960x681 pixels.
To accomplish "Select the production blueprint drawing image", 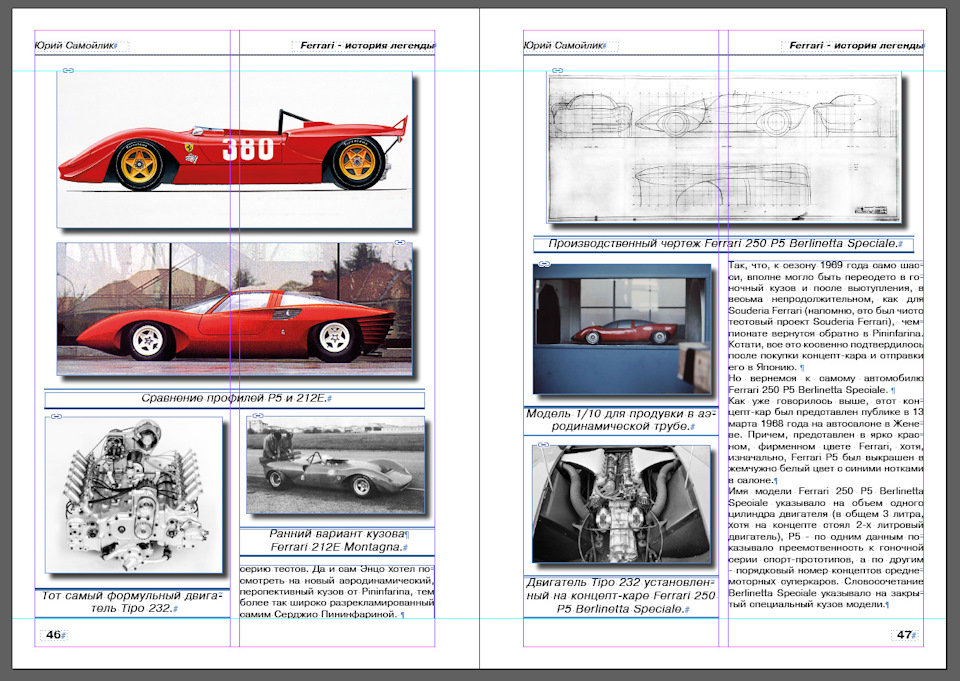I will point(724,147).
